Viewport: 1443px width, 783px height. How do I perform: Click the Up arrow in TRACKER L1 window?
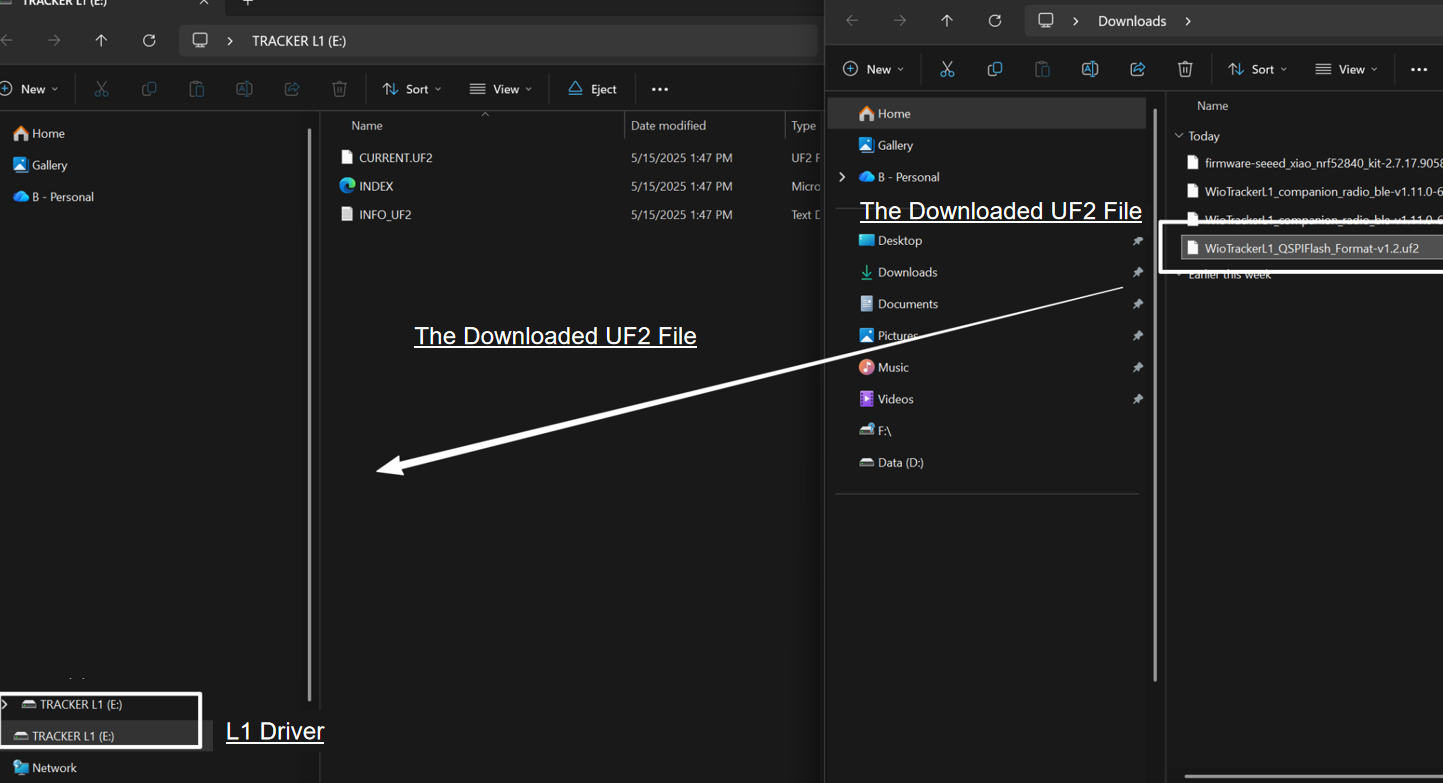(101, 41)
